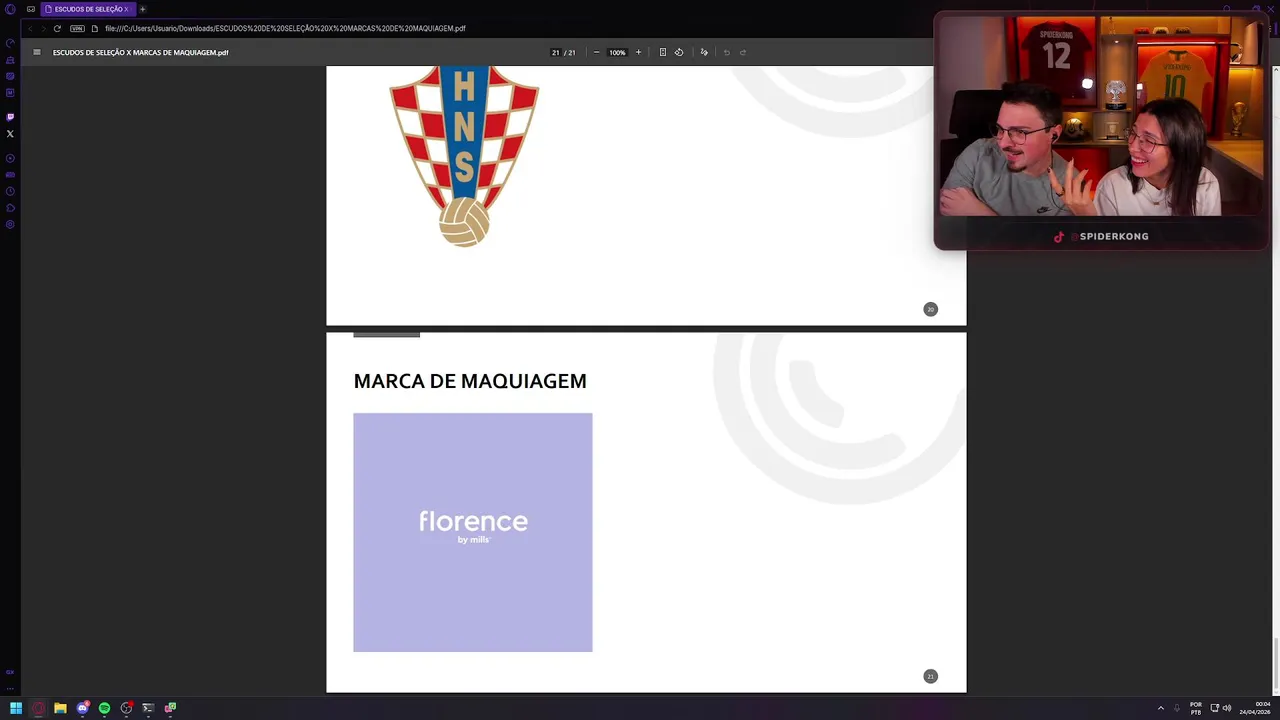Open the Twitch sidebar panel
Image resolution: width=1280 pixels, height=720 pixels.
[10, 116]
